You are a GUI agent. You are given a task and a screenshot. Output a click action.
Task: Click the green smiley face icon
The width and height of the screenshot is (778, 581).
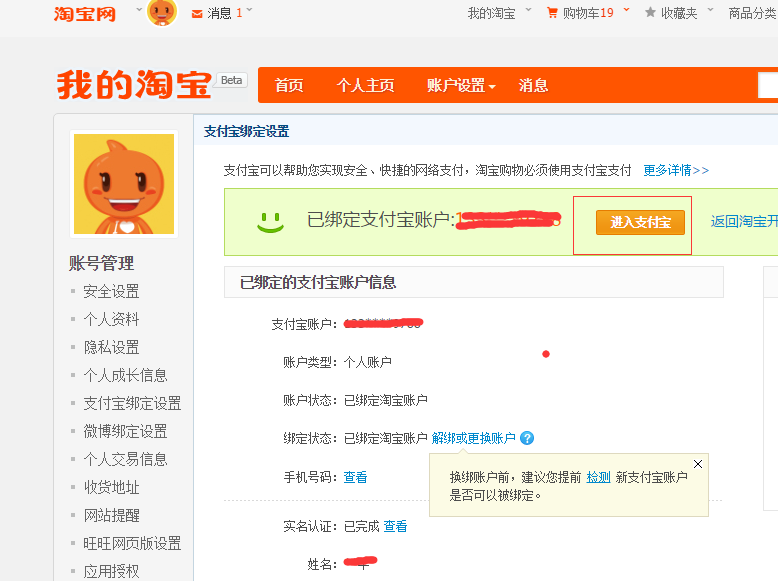click(x=270, y=222)
